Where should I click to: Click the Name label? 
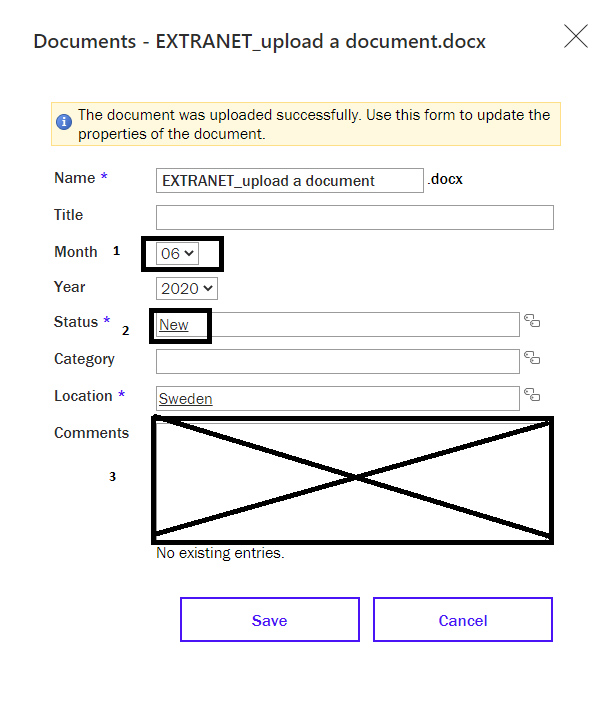coord(75,178)
